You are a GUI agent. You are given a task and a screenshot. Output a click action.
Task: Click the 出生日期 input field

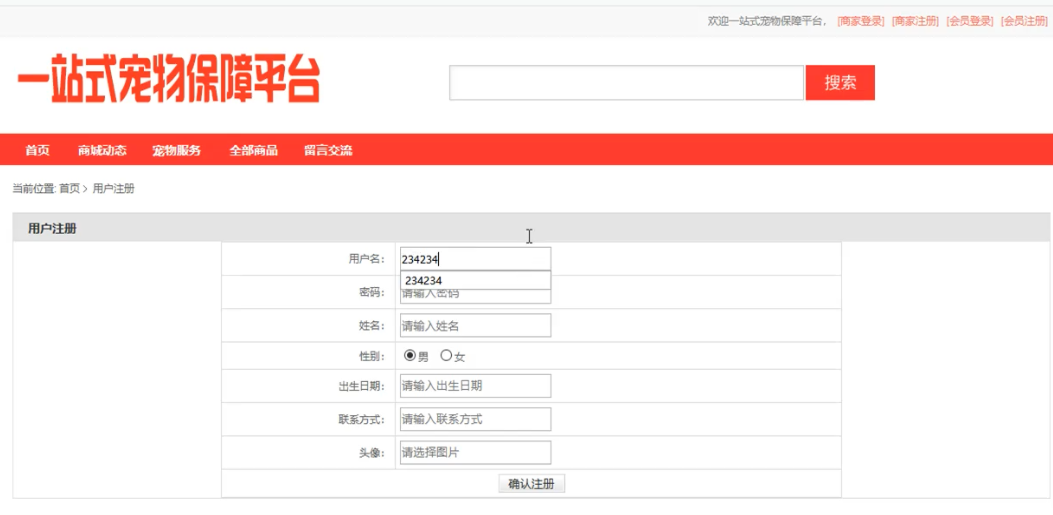point(475,386)
